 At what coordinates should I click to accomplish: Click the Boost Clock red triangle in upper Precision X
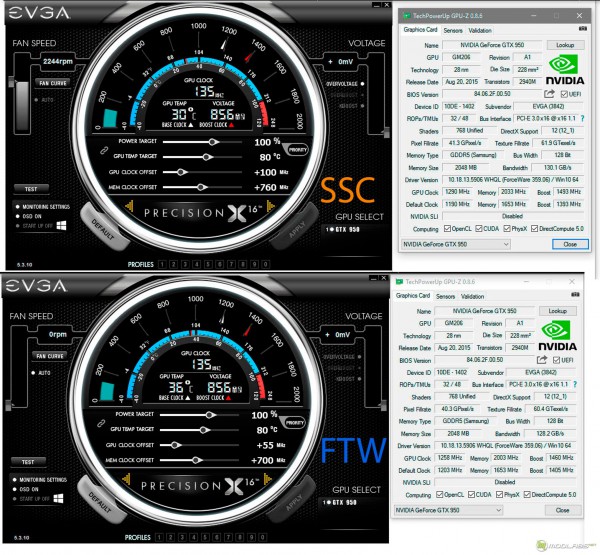[231, 125]
